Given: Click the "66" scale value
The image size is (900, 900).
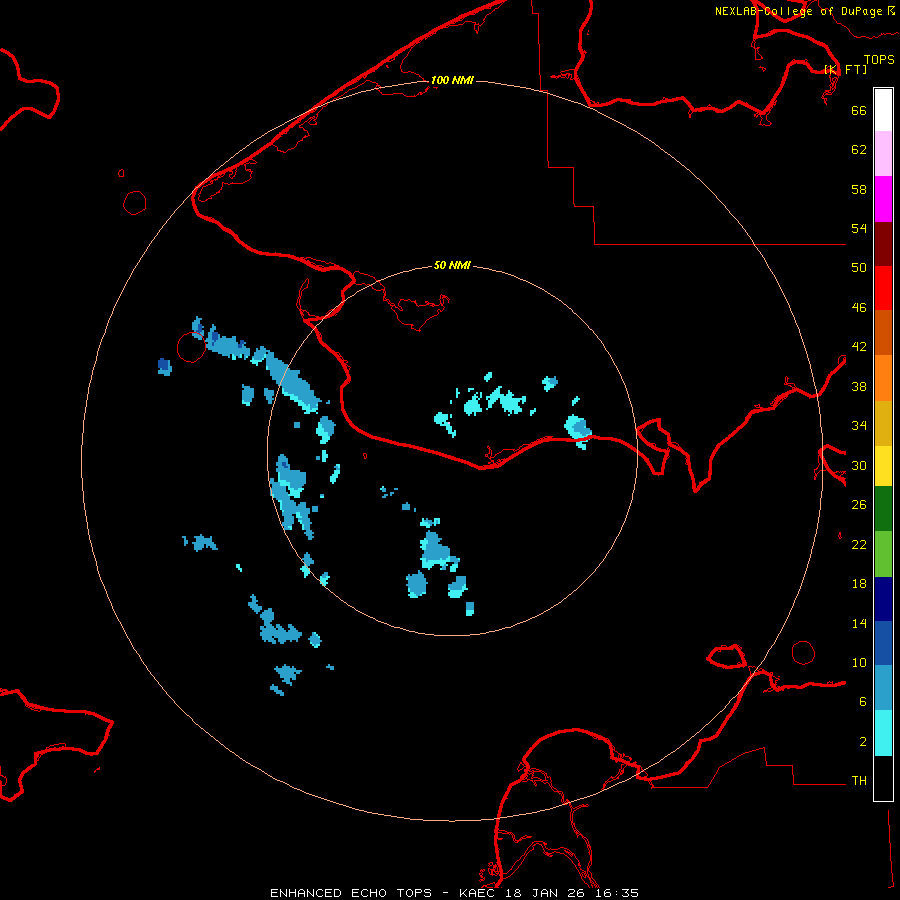Looking at the screenshot, I should (859, 110).
